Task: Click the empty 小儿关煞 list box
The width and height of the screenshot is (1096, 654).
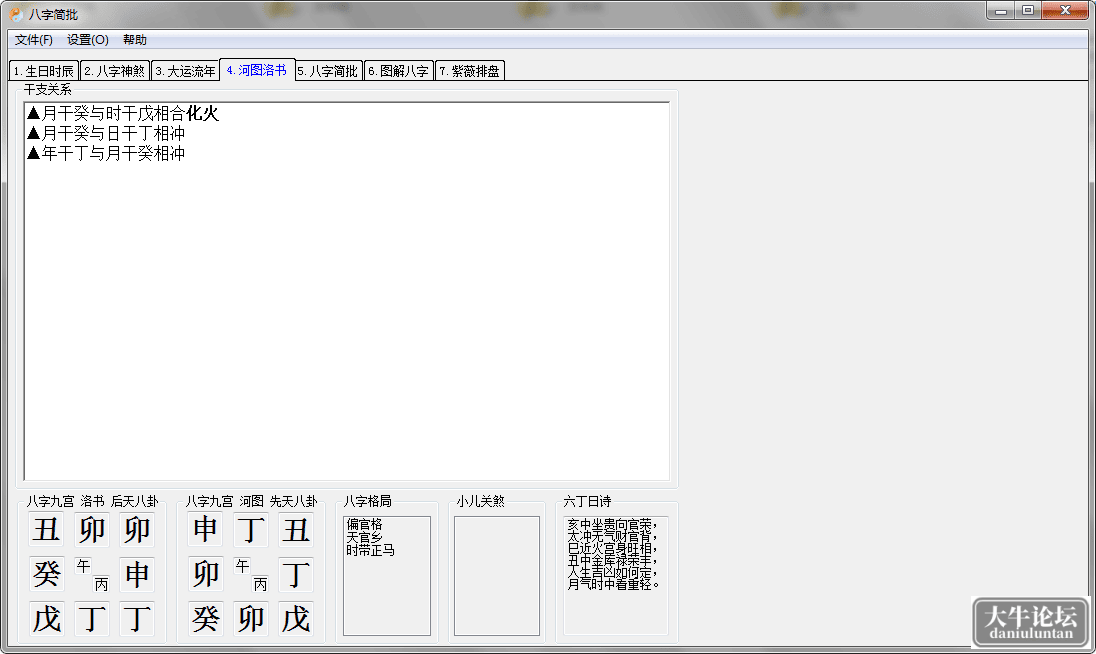Action: tap(497, 576)
